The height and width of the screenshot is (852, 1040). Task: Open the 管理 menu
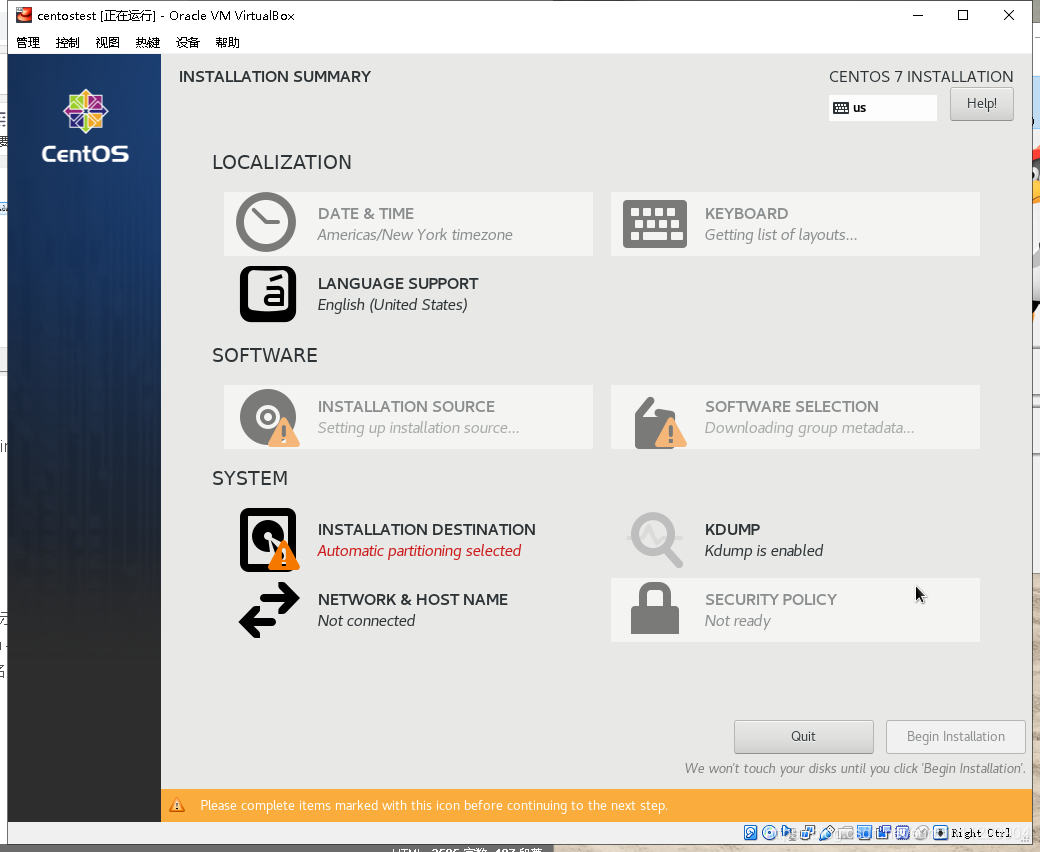click(x=28, y=42)
